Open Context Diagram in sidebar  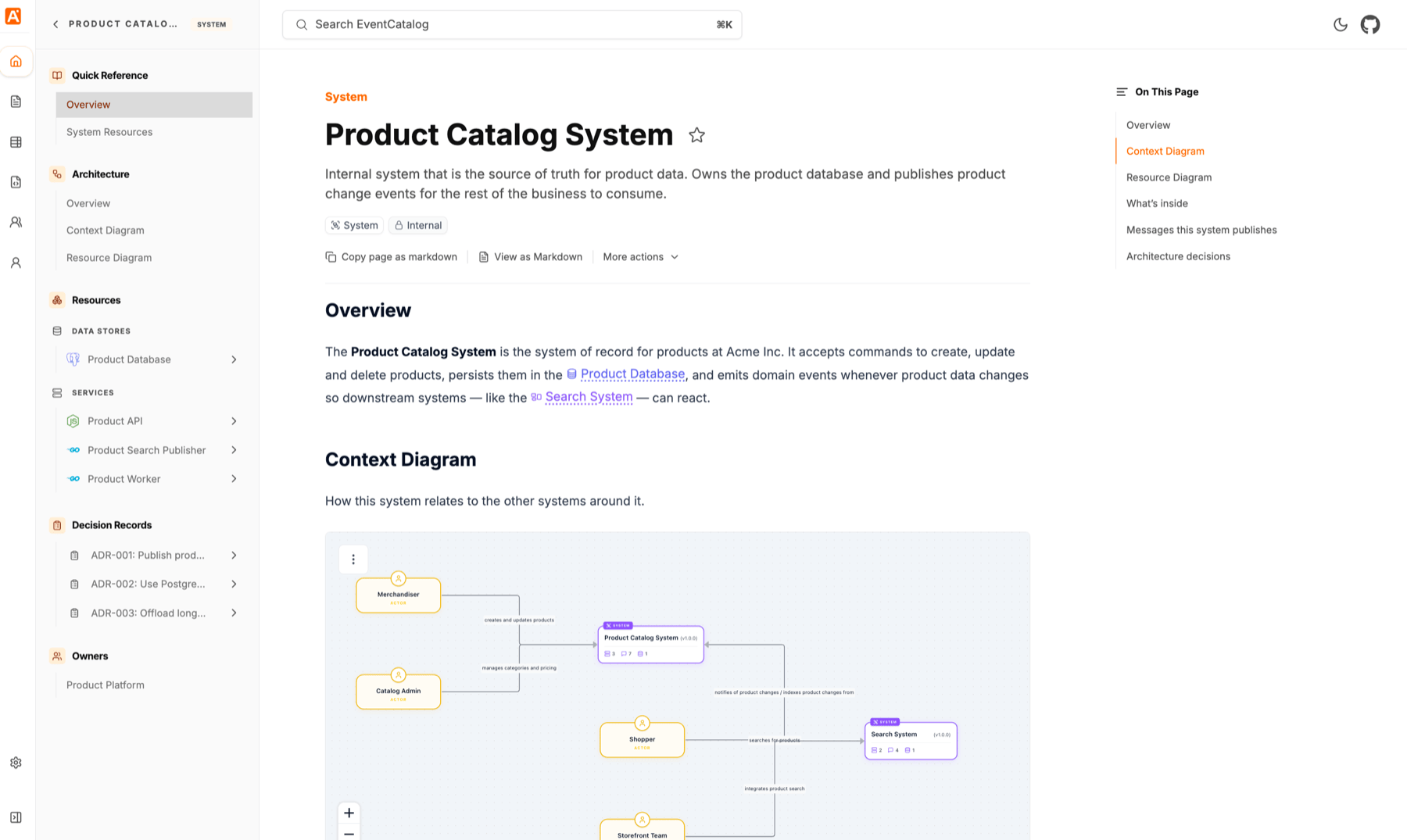(x=106, y=231)
